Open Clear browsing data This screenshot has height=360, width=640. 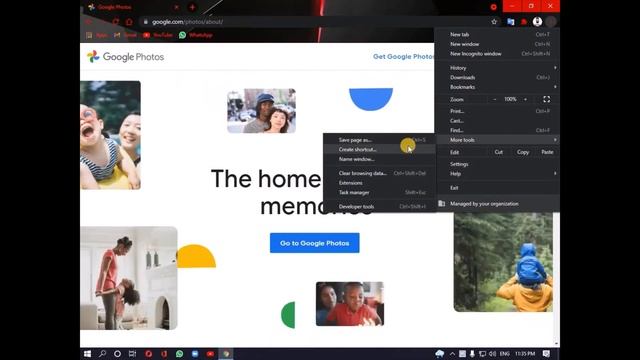pyautogui.click(x=378, y=173)
